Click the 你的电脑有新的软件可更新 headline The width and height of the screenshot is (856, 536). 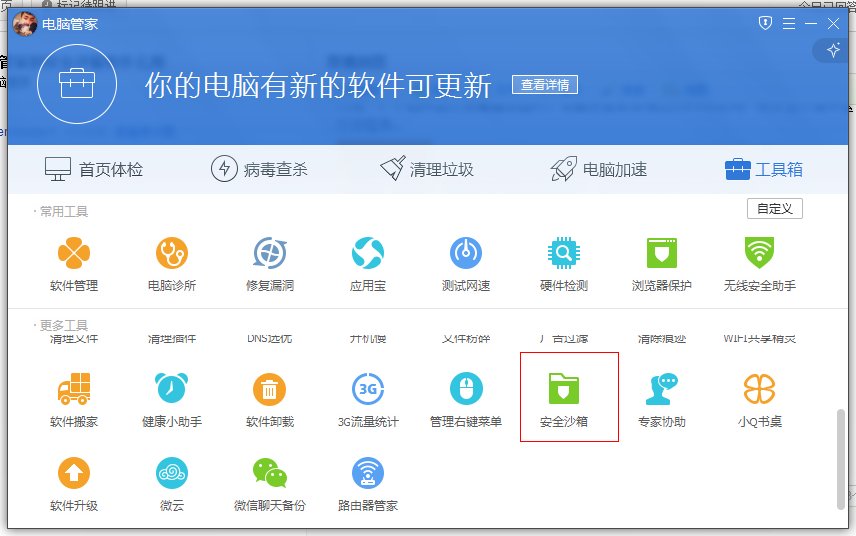point(318,86)
